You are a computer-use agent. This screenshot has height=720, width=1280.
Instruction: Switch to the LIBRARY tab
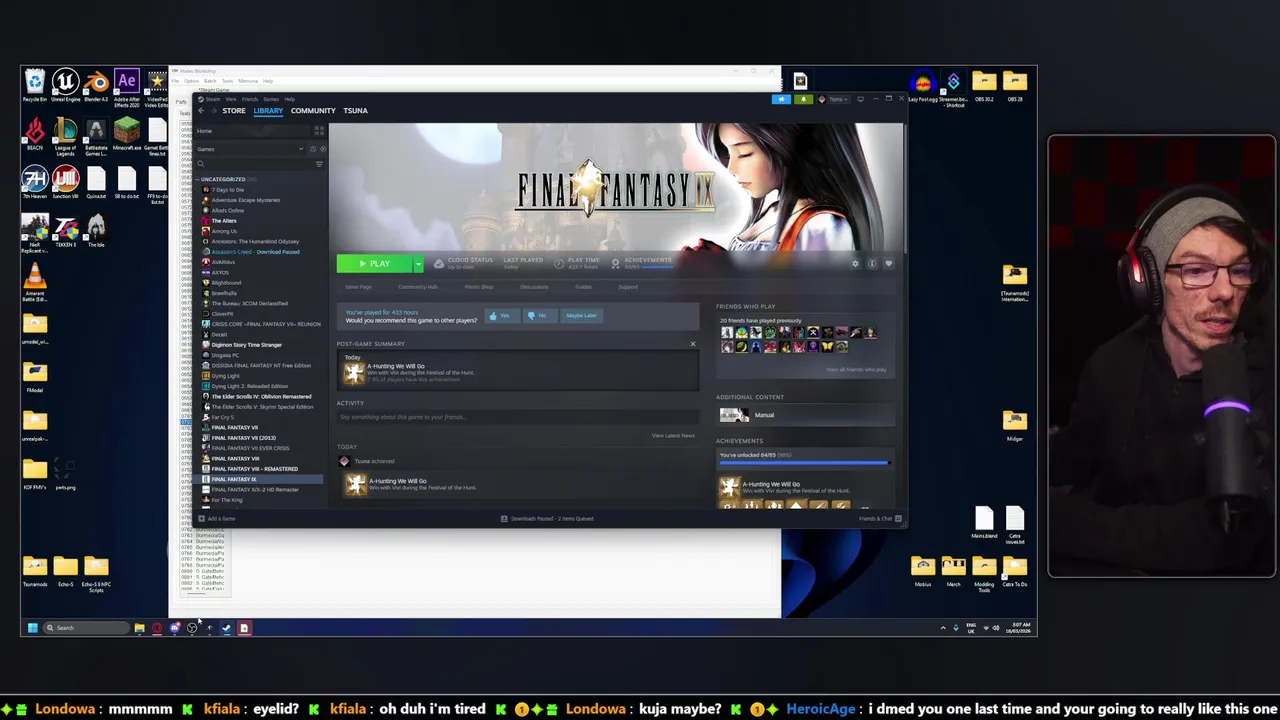click(x=268, y=111)
